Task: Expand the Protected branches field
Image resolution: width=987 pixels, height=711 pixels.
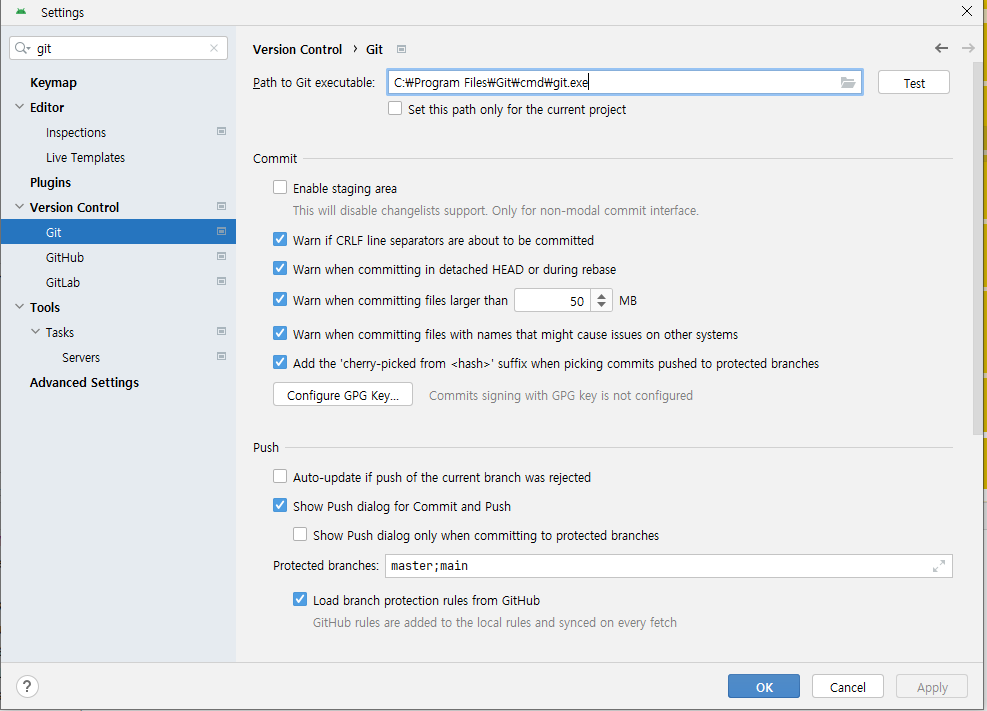Action: (939, 566)
